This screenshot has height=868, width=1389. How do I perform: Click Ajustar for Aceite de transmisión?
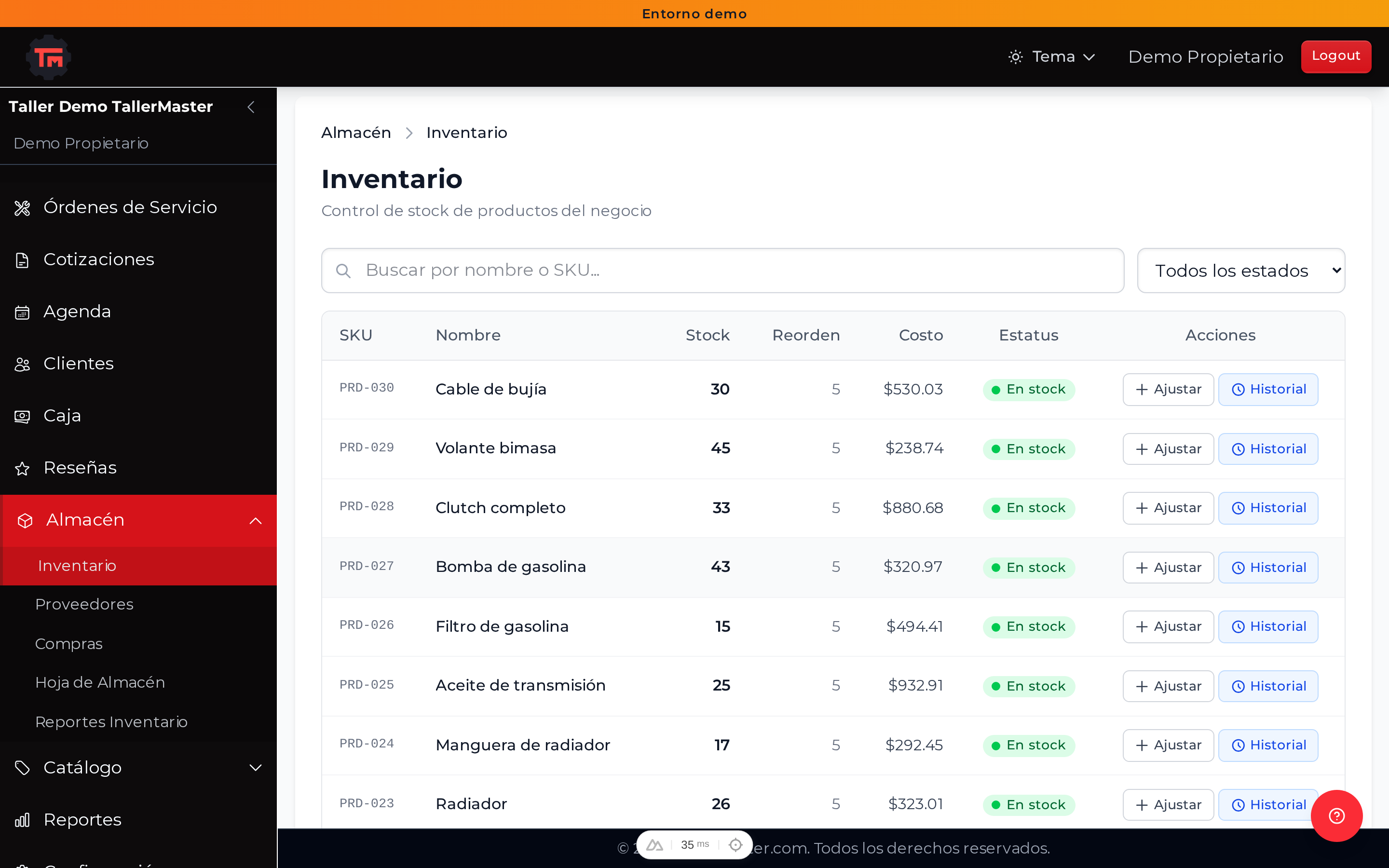click(1168, 687)
